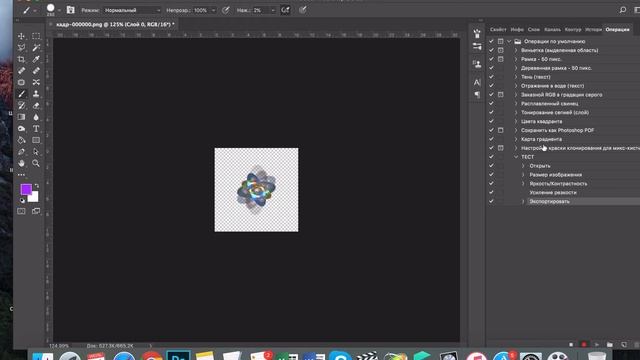Expand the 'Размер изображения' step

[x=523, y=175]
